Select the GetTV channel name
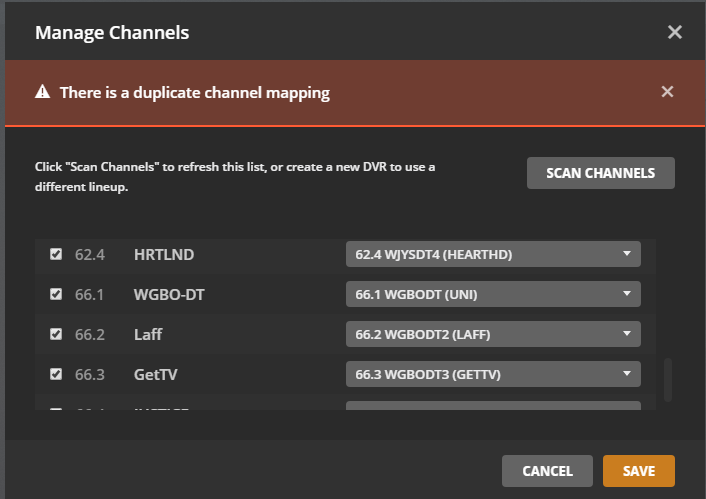The height and width of the screenshot is (499, 706). [155, 375]
